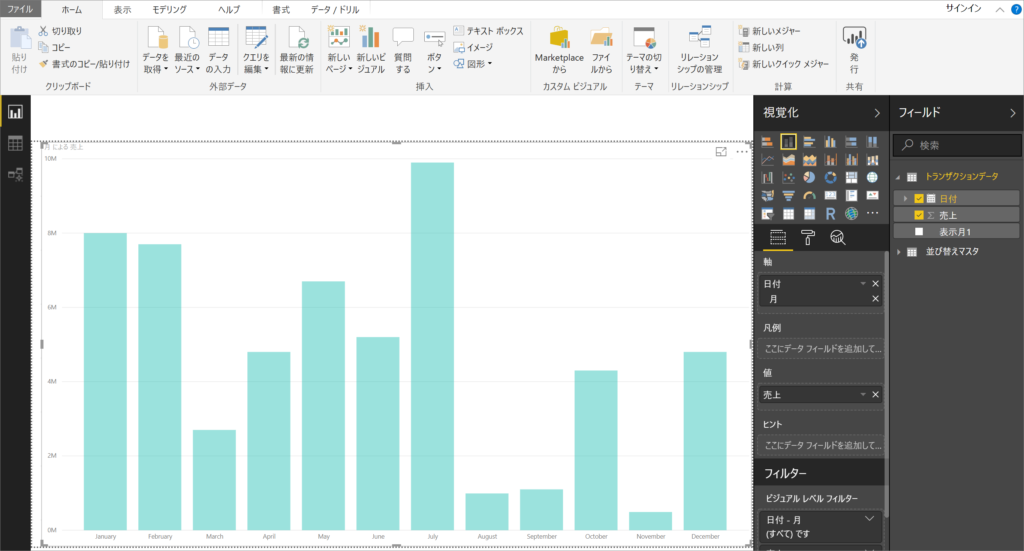Click the フィールド search box
This screenshot has width=1024, height=551.
tap(957, 145)
